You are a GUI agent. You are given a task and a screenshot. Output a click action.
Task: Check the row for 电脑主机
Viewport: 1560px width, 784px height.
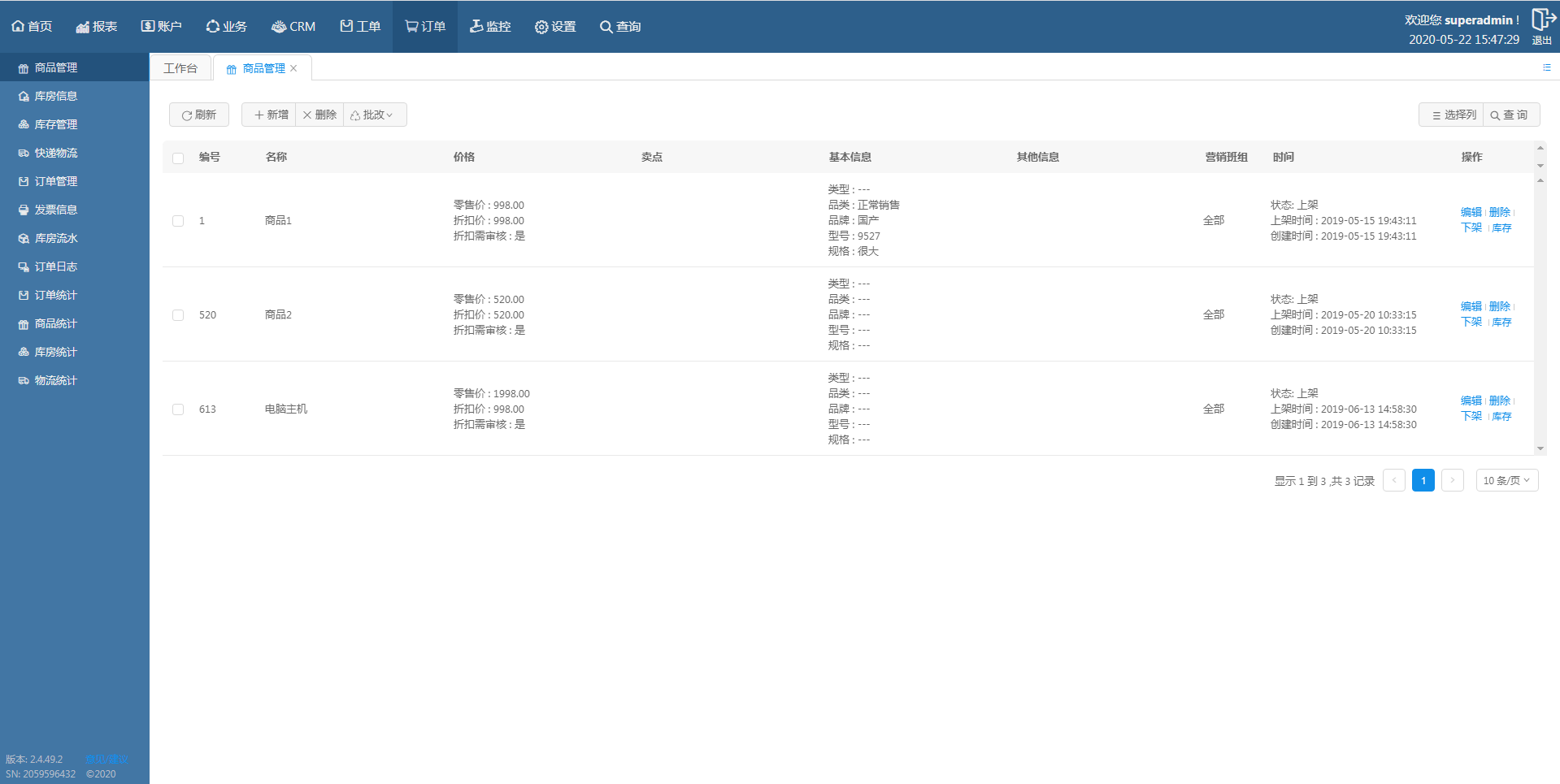tap(178, 409)
